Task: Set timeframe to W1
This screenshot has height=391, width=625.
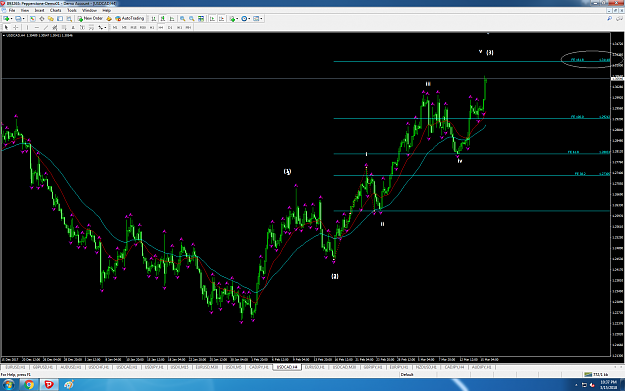Action: click(x=179, y=28)
